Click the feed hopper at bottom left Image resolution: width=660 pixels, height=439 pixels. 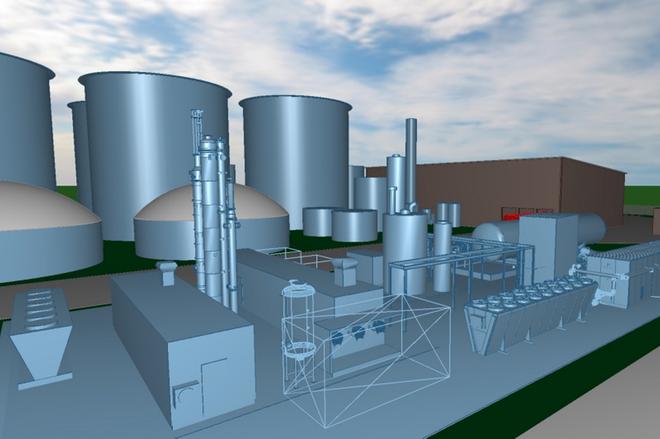pyautogui.click(x=40, y=335)
